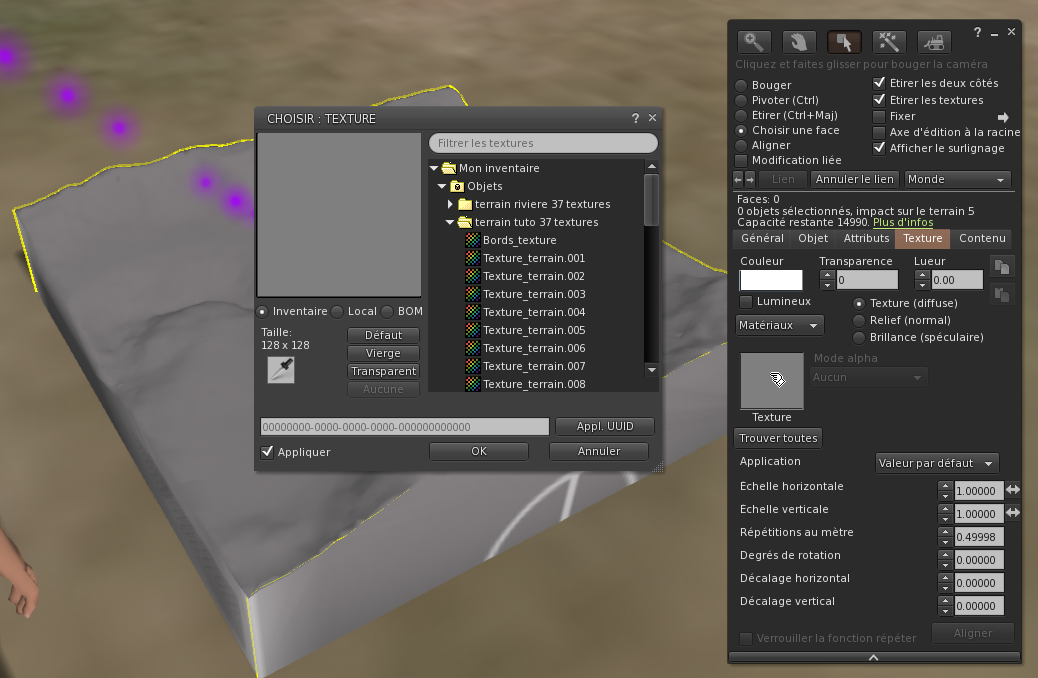Click the upper copy texture parameters icon
The width and height of the screenshot is (1038, 678).
[1002, 266]
